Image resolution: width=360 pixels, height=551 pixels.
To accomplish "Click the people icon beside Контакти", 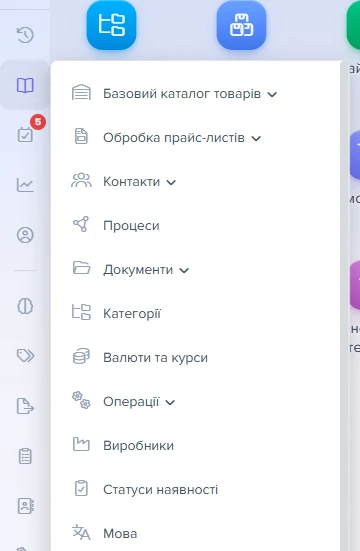I will coord(81,180).
